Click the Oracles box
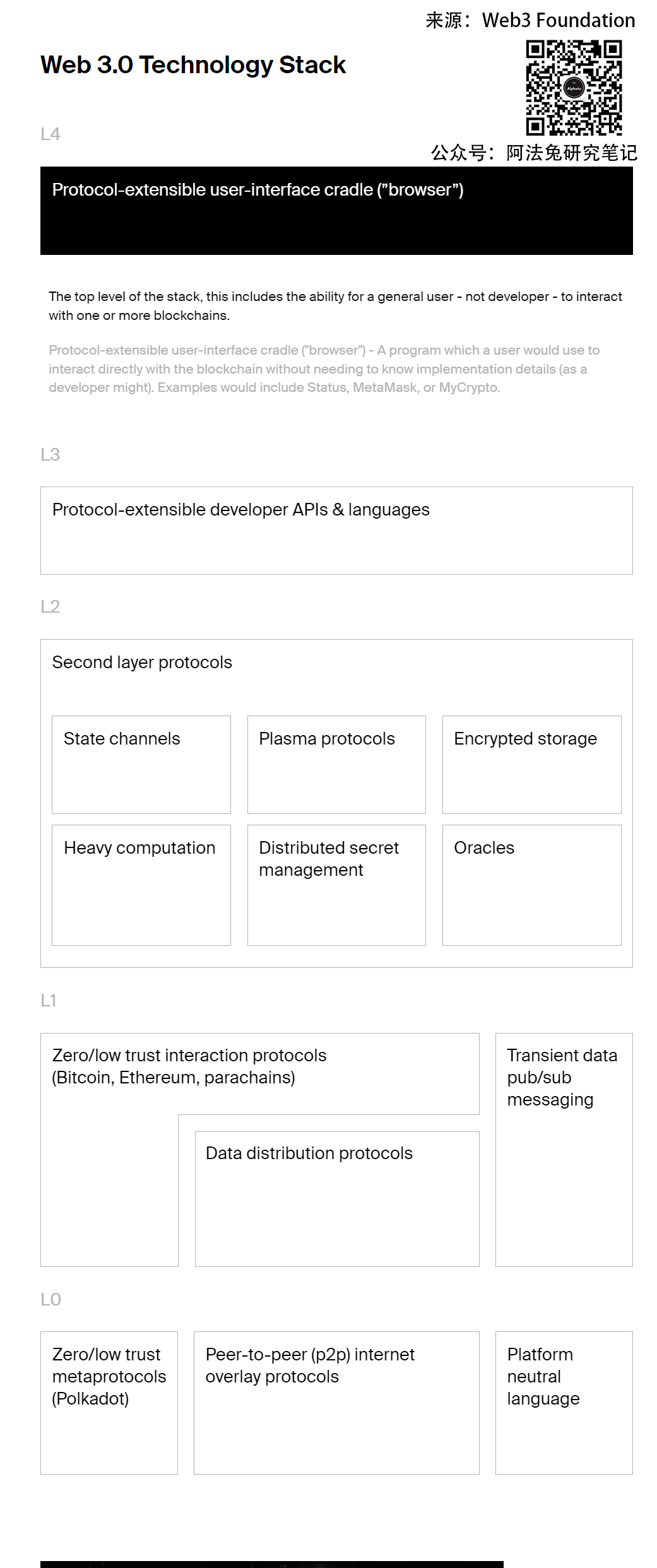Image resolution: width=657 pixels, height=1568 pixels. (531, 885)
